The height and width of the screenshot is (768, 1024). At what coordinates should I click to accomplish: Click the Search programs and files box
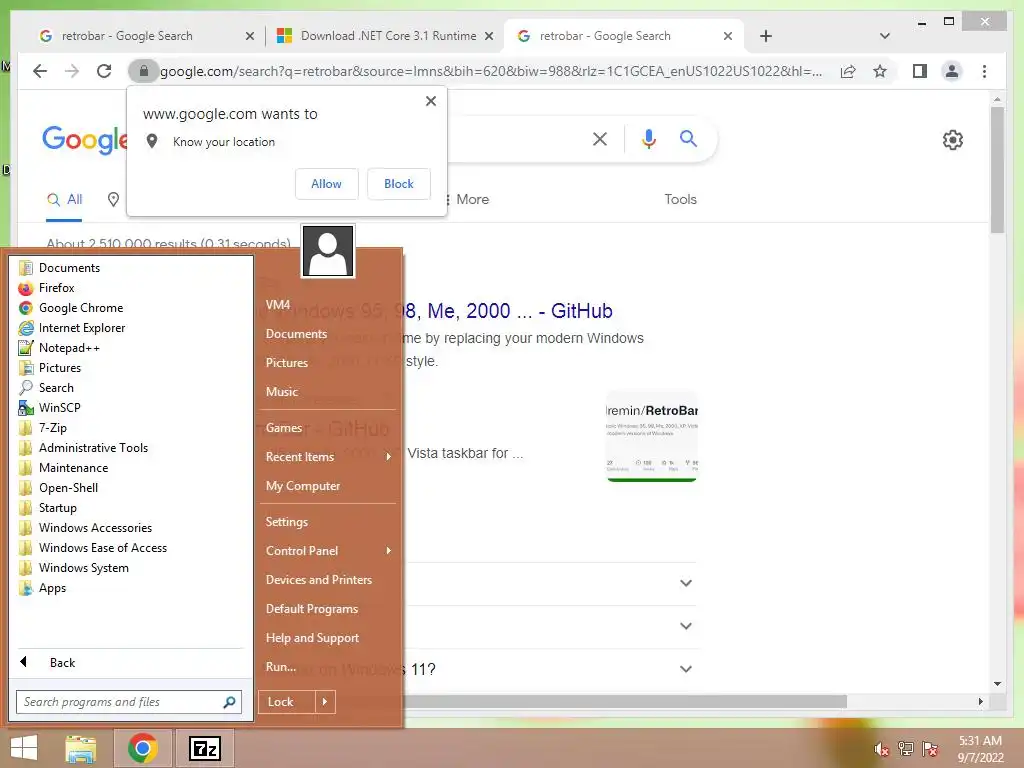[x=129, y=702]
